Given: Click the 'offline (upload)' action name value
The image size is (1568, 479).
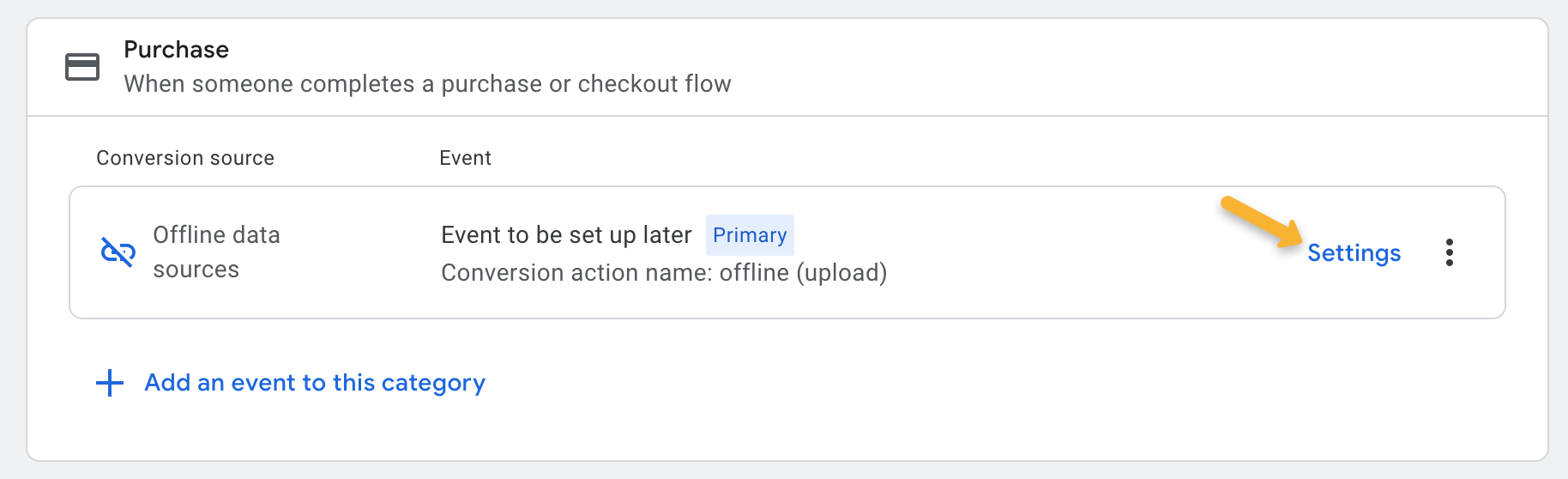Looking at the screenshot, I should click(x=803, y=273).
